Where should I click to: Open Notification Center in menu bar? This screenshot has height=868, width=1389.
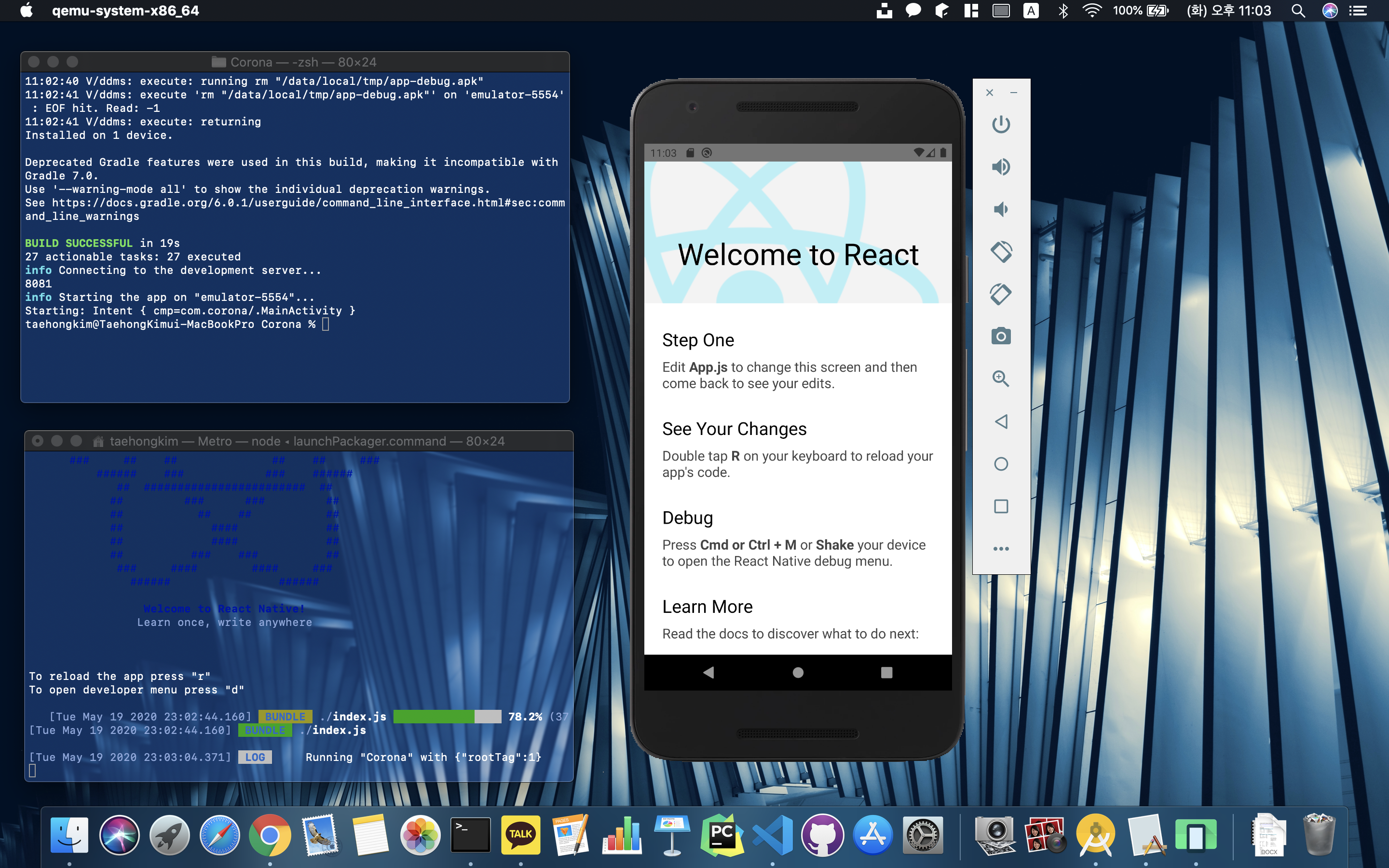click(x=1358, y=11)
